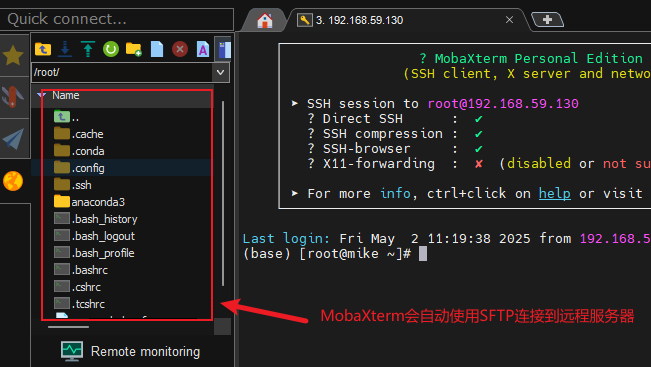Create new file icon
Screen dimensions: 651x367
click(x=157, y=49)
